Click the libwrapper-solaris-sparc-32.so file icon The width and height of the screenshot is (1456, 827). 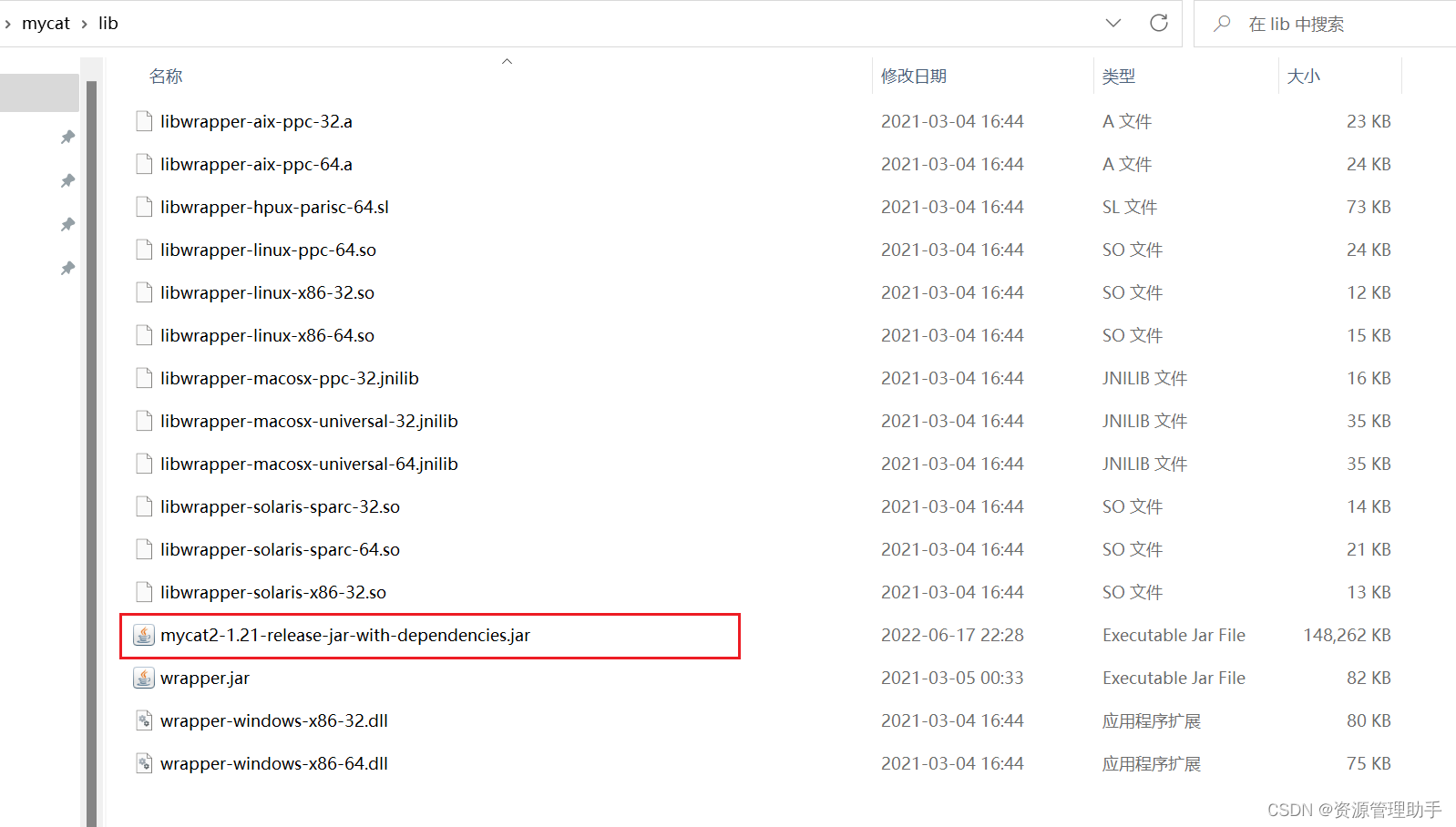pyautogui.click(x=144, y=506)
